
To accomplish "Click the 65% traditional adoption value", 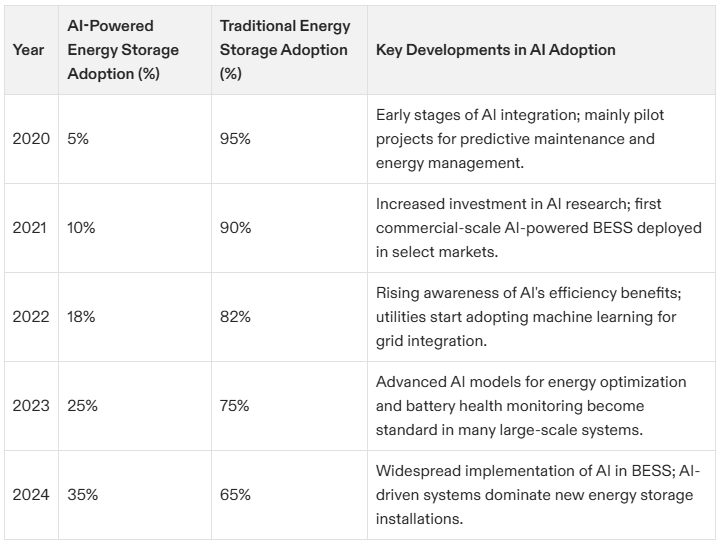I will pyautogui.click(x=235, y=495).
